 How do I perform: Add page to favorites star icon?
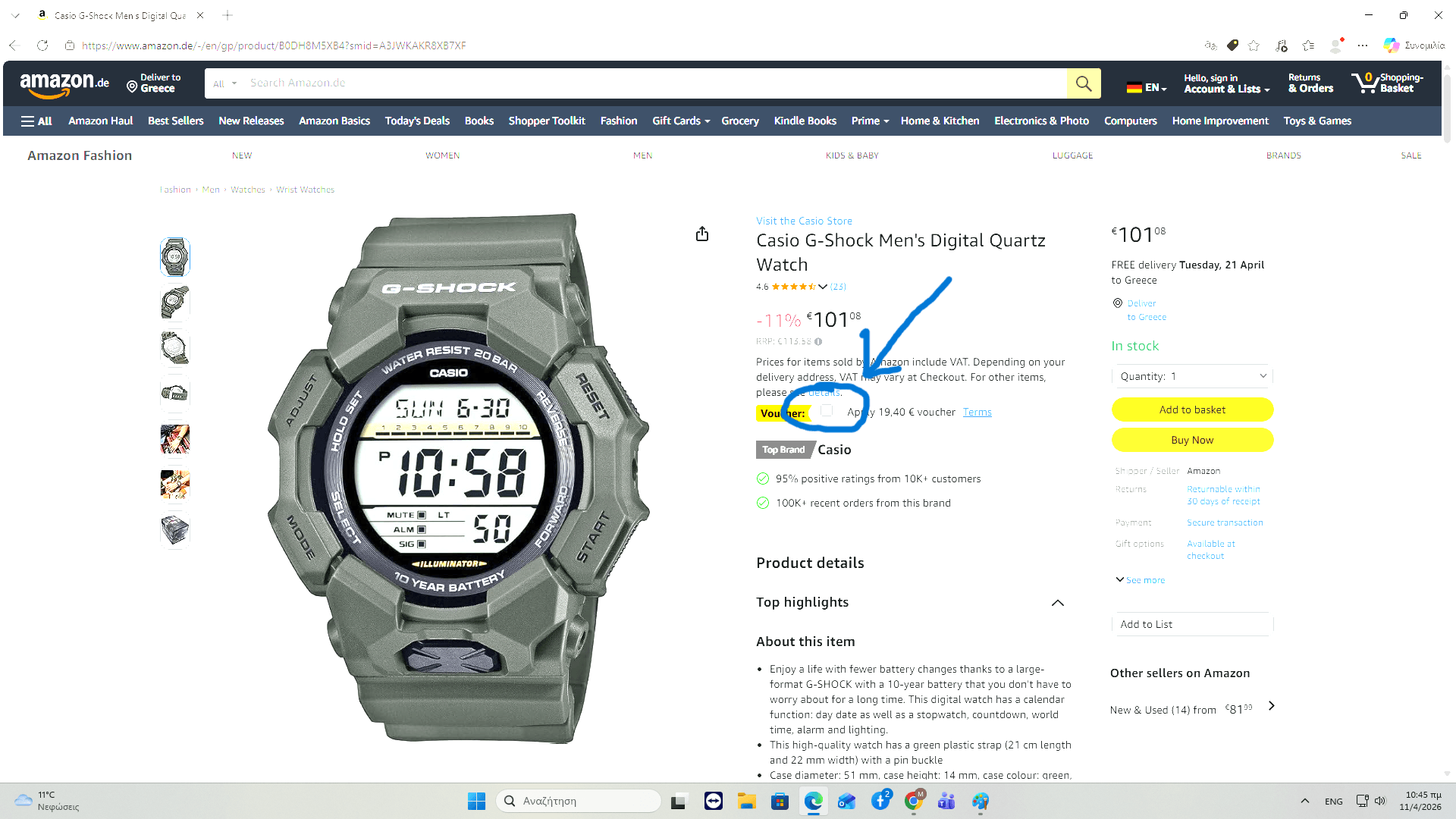1254,45
